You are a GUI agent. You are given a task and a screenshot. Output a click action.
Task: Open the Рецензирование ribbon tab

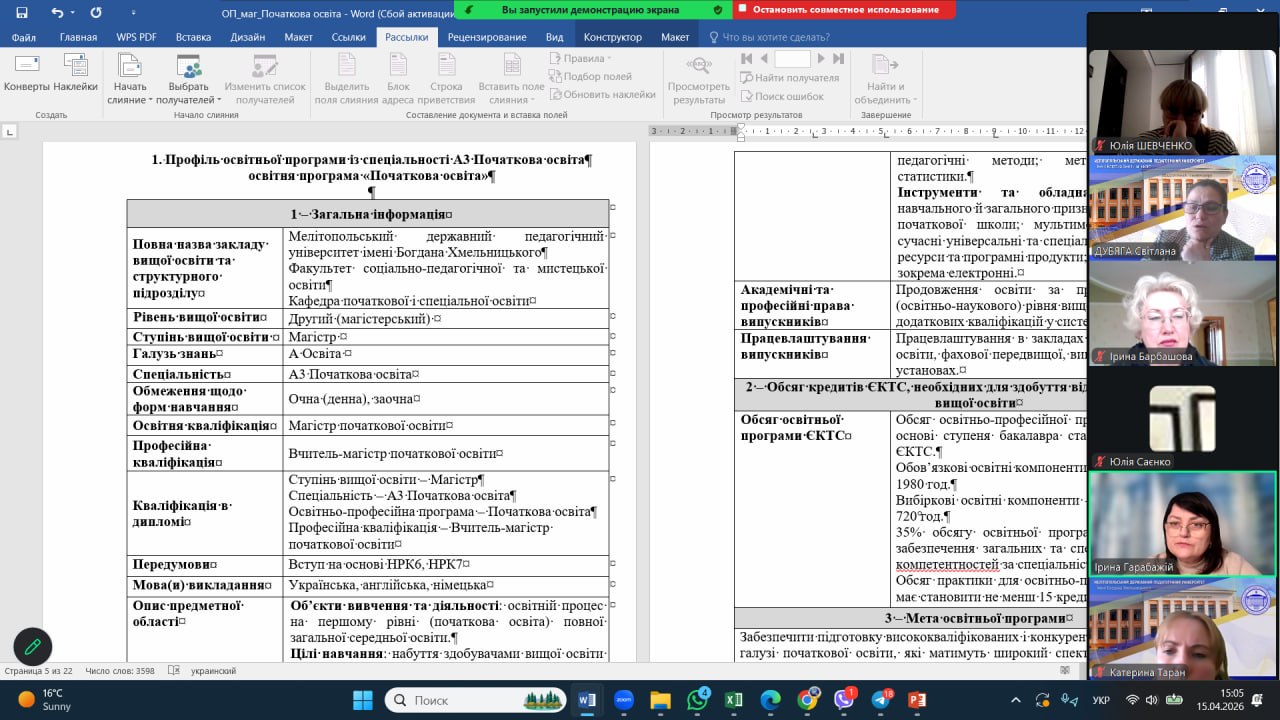pyautogui.click(x=486, y=37)
